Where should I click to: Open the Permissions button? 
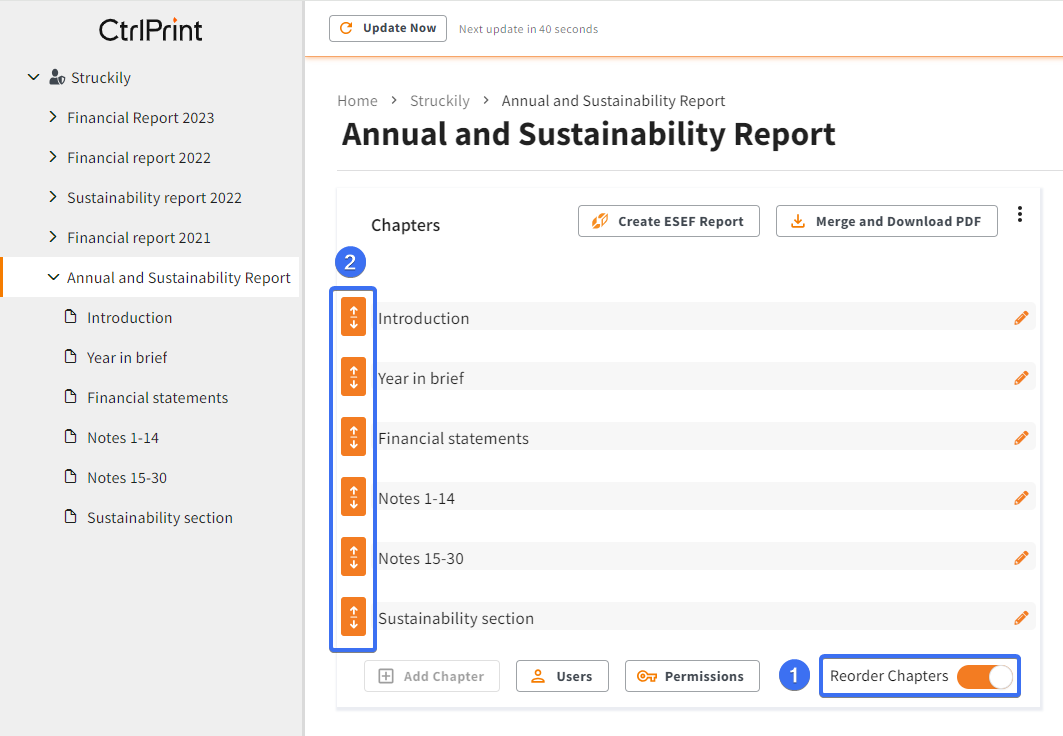692,676
